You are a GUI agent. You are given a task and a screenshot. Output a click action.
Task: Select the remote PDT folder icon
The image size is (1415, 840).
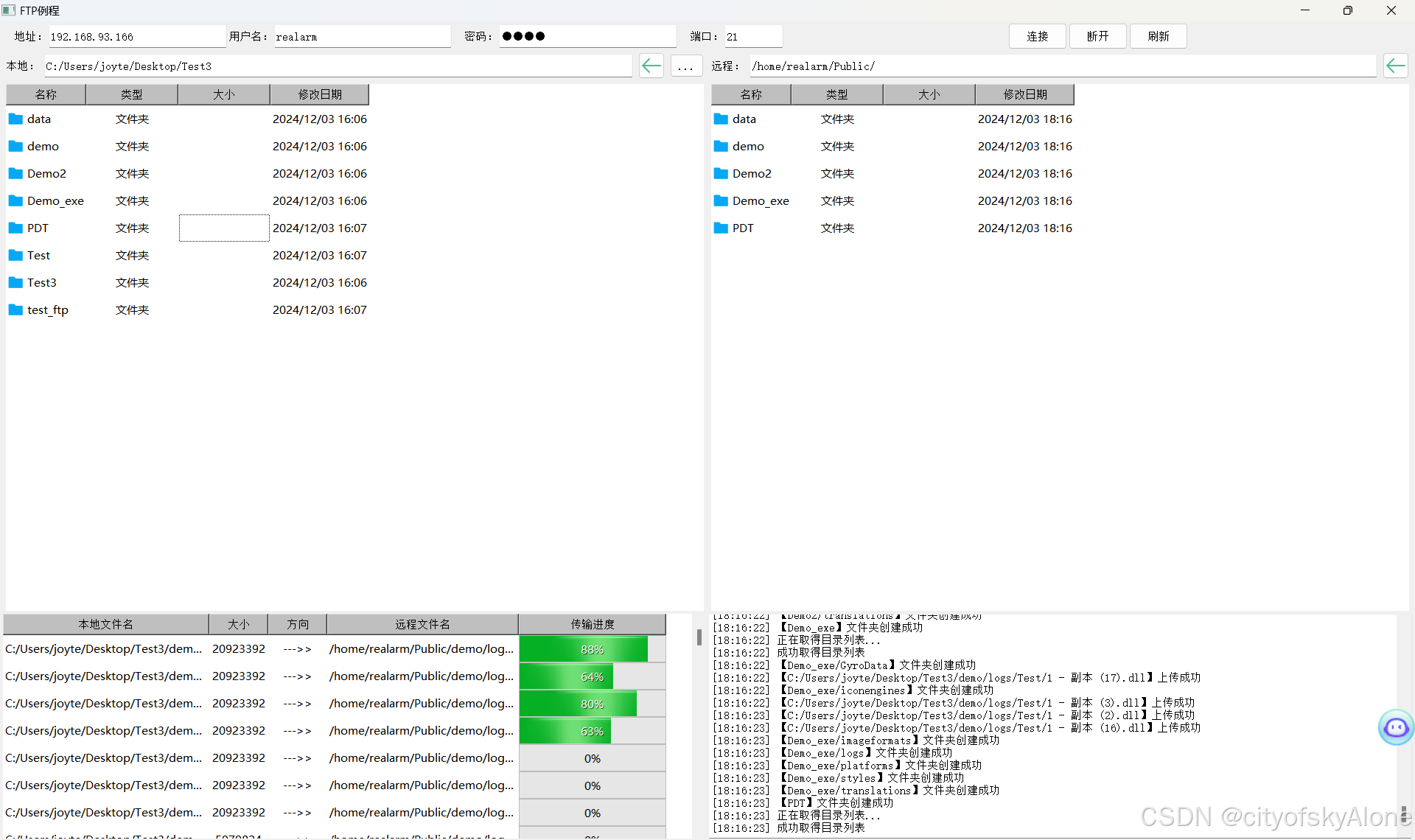(721, 228)
